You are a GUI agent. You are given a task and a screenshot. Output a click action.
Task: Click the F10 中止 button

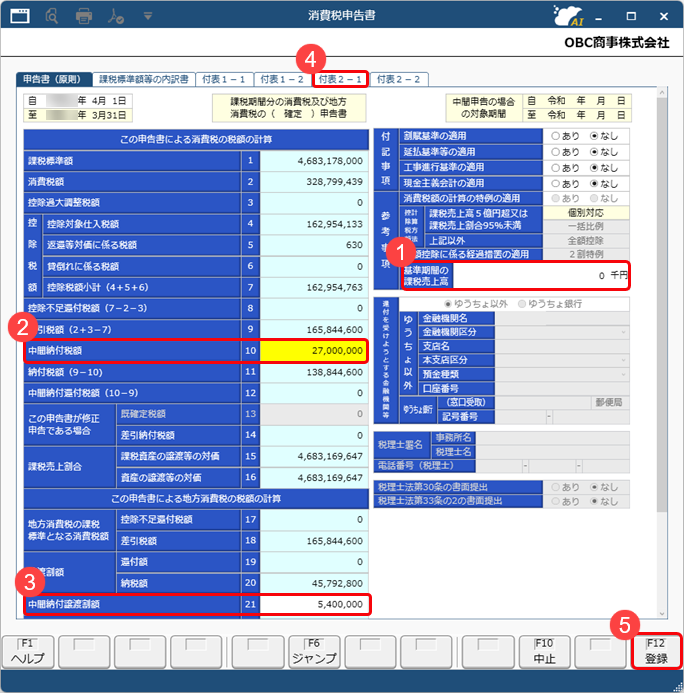tap(544, 651)
